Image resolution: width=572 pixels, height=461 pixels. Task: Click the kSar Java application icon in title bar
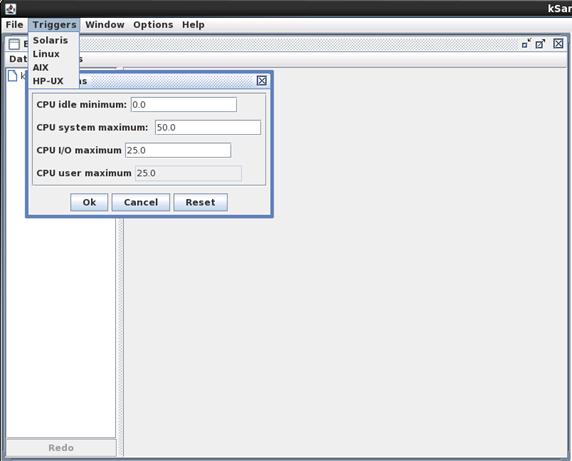click(x=11, y=9)
